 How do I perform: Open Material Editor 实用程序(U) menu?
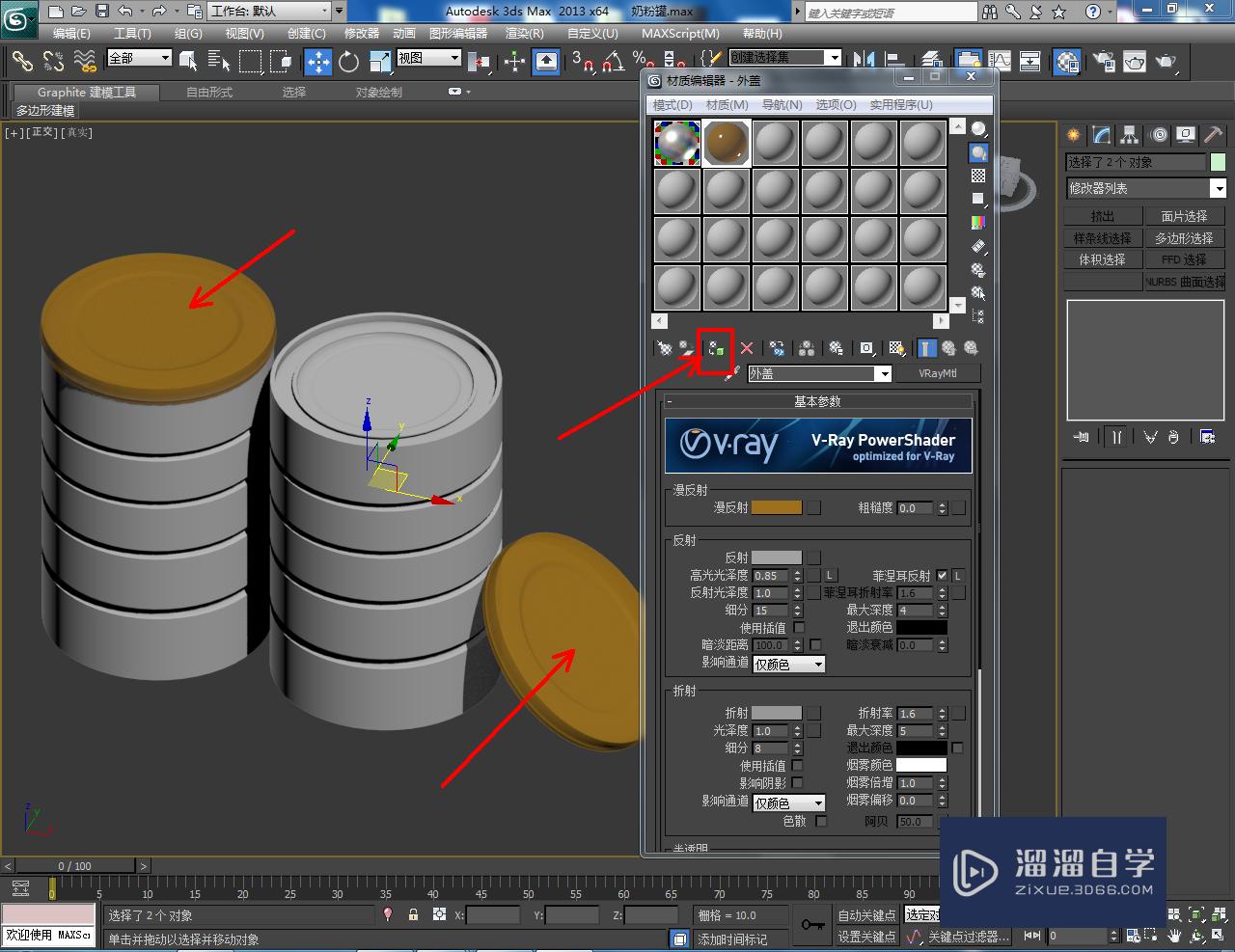pos(901,104)
